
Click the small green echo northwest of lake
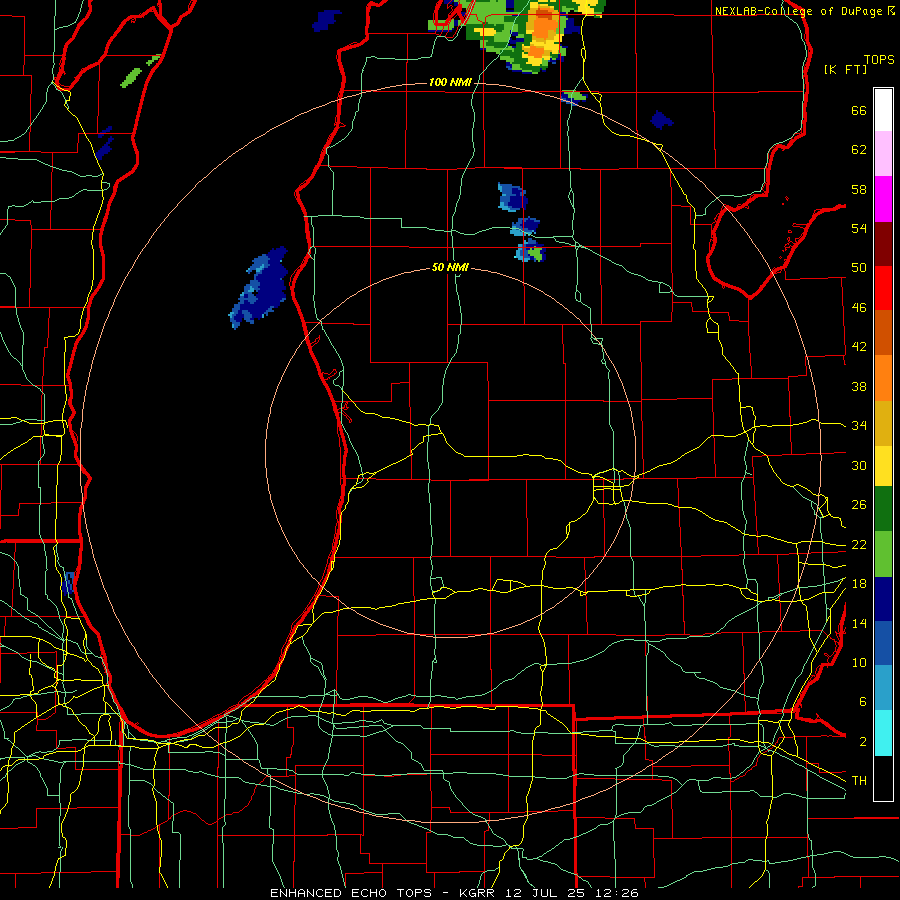131,77
